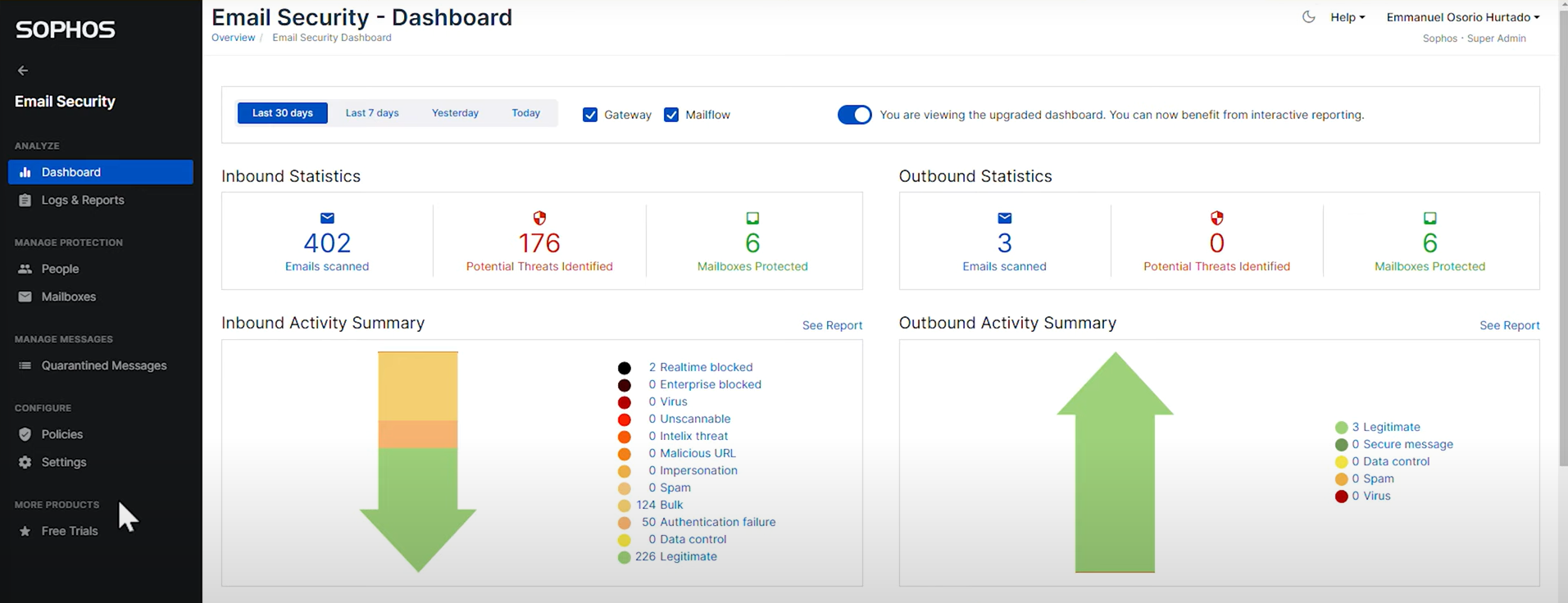Viewport: 1568px width, 603px height.
Task: Click outbound 3 Emails scanned value
Action: point(1005,243)
